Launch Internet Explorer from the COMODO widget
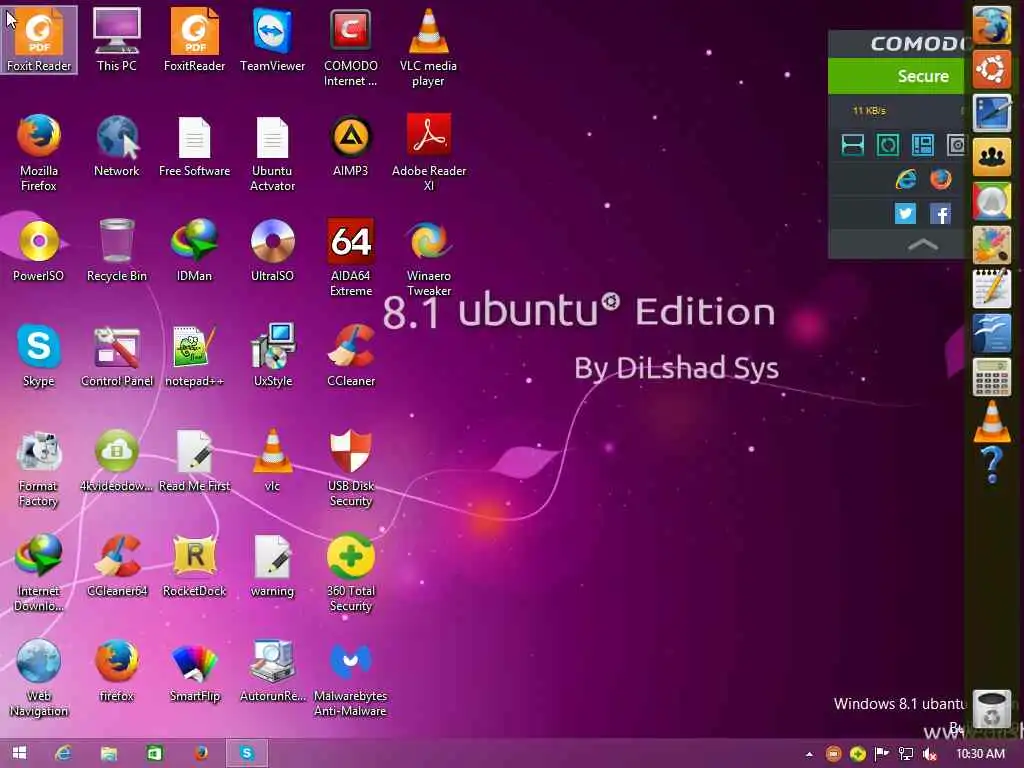Screen dimensions: 1024x768 905,179
